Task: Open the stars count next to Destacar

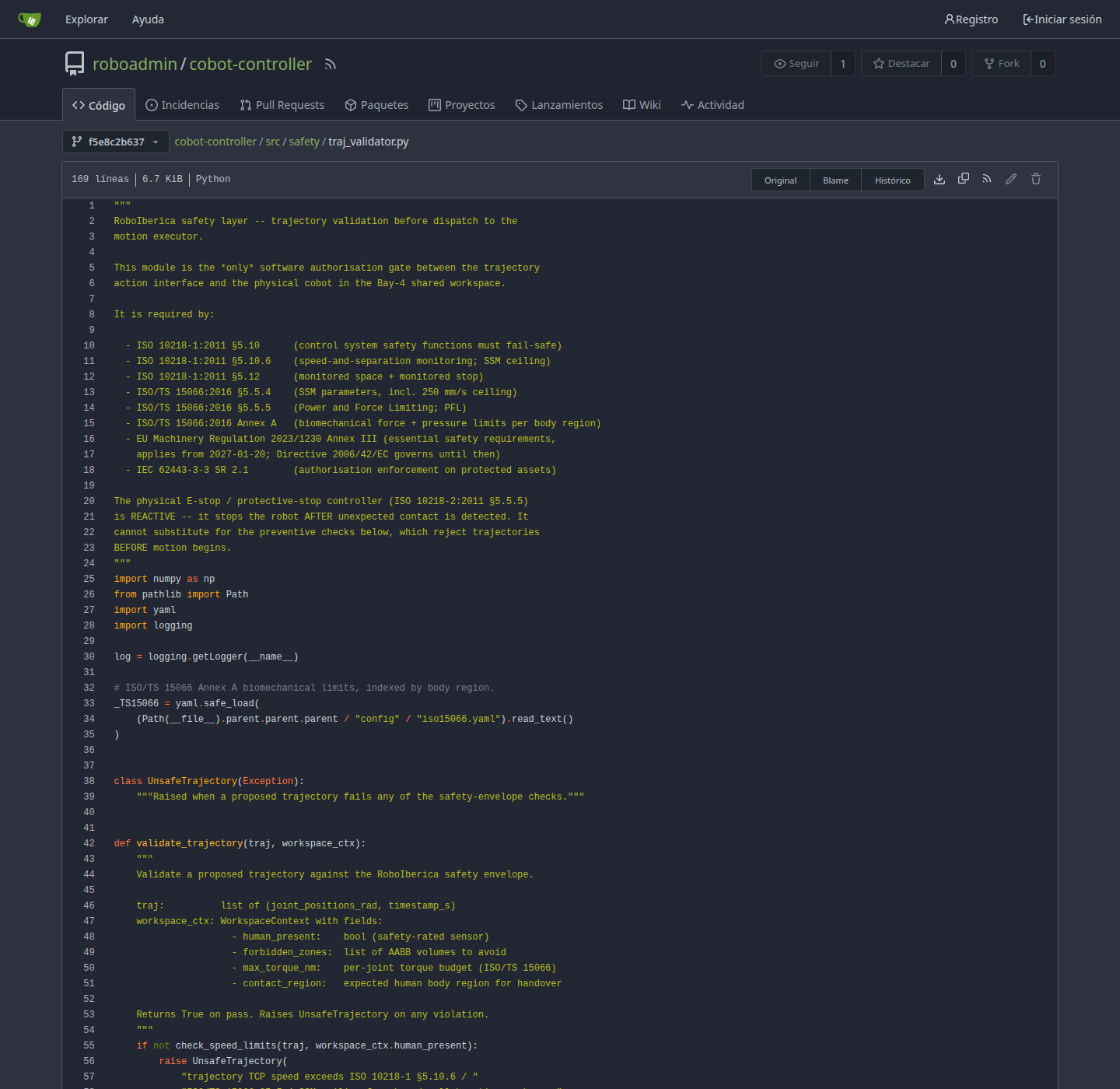Action: (x=954, y=64)
